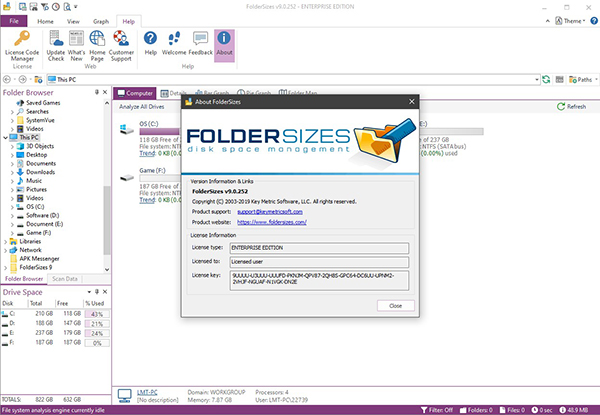
Task: Switch to the Graph ribbon tab
Action: (101, 21)
